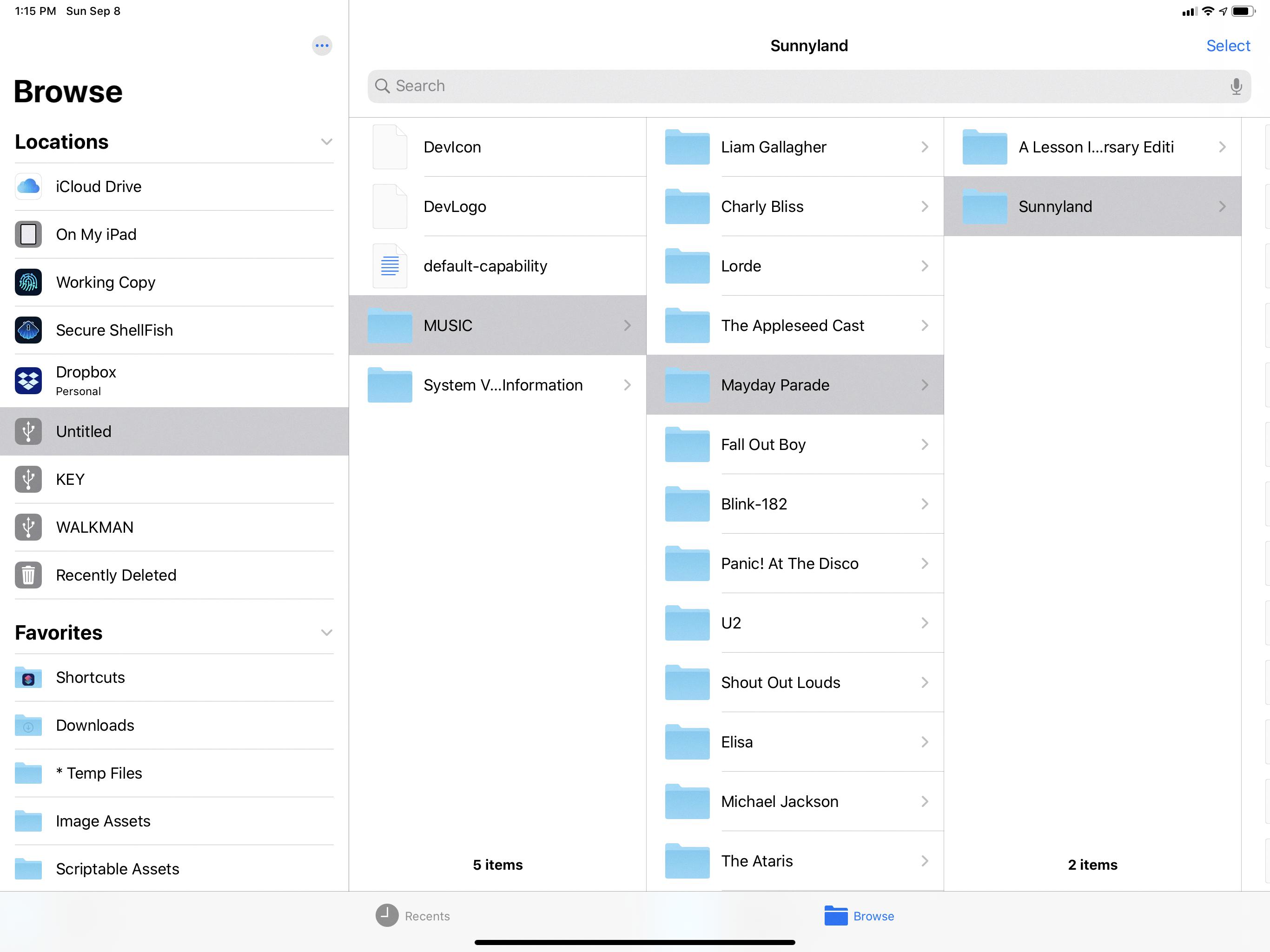The width and height of the screenshot is (1270, 952).
Task: Switch to the Recents tab
Action: click(x=413, y=916)
